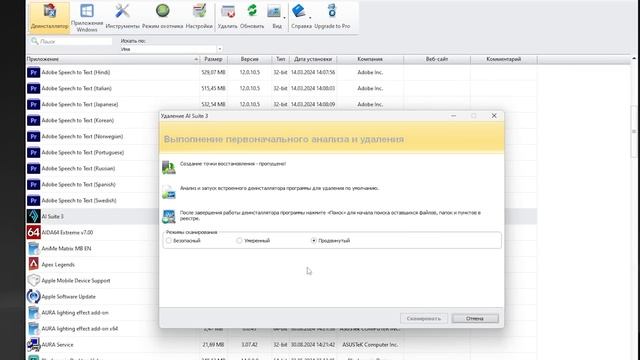Click the 21,69 MB size cell
This screenshot has height=360, width=640.
coord(213,344)
